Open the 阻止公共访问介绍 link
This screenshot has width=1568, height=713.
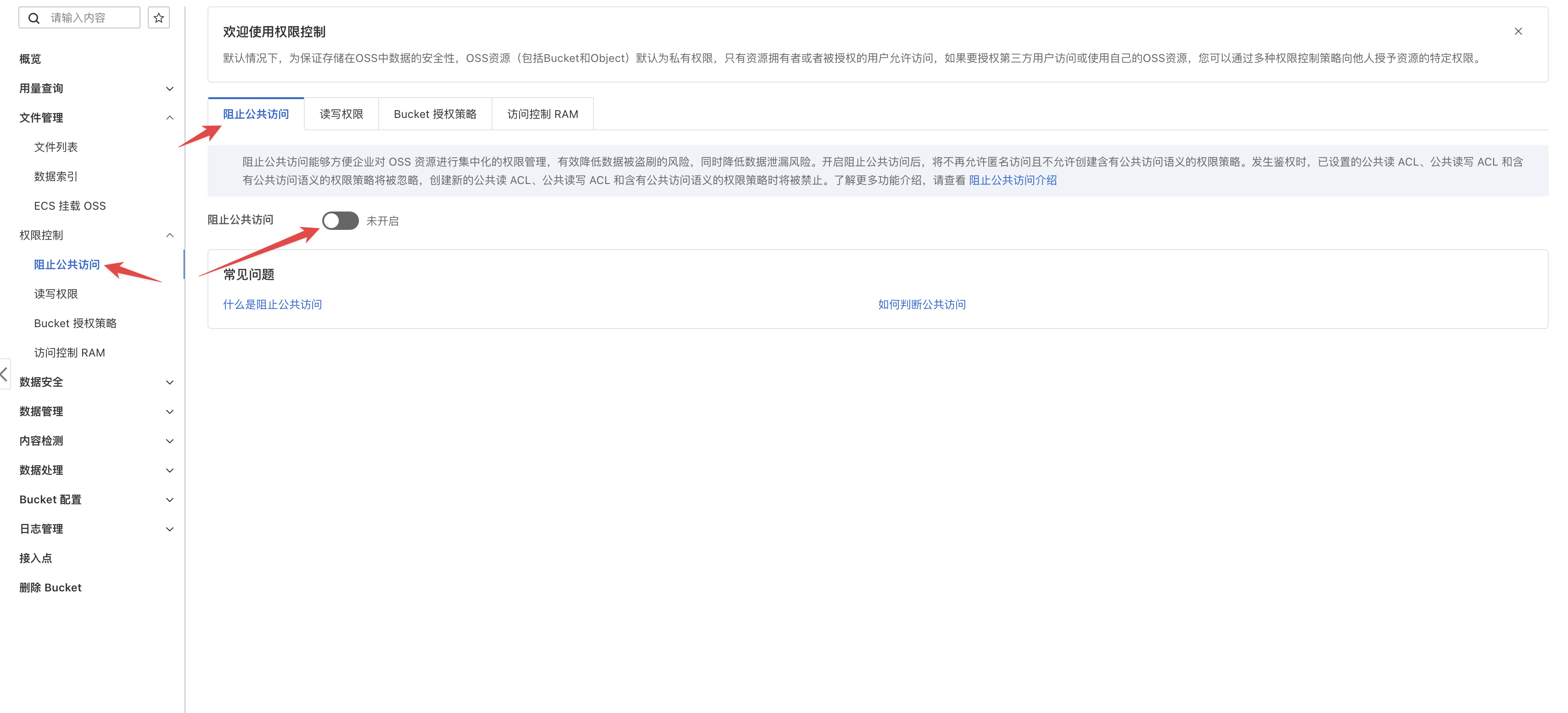coord(1012,180)
